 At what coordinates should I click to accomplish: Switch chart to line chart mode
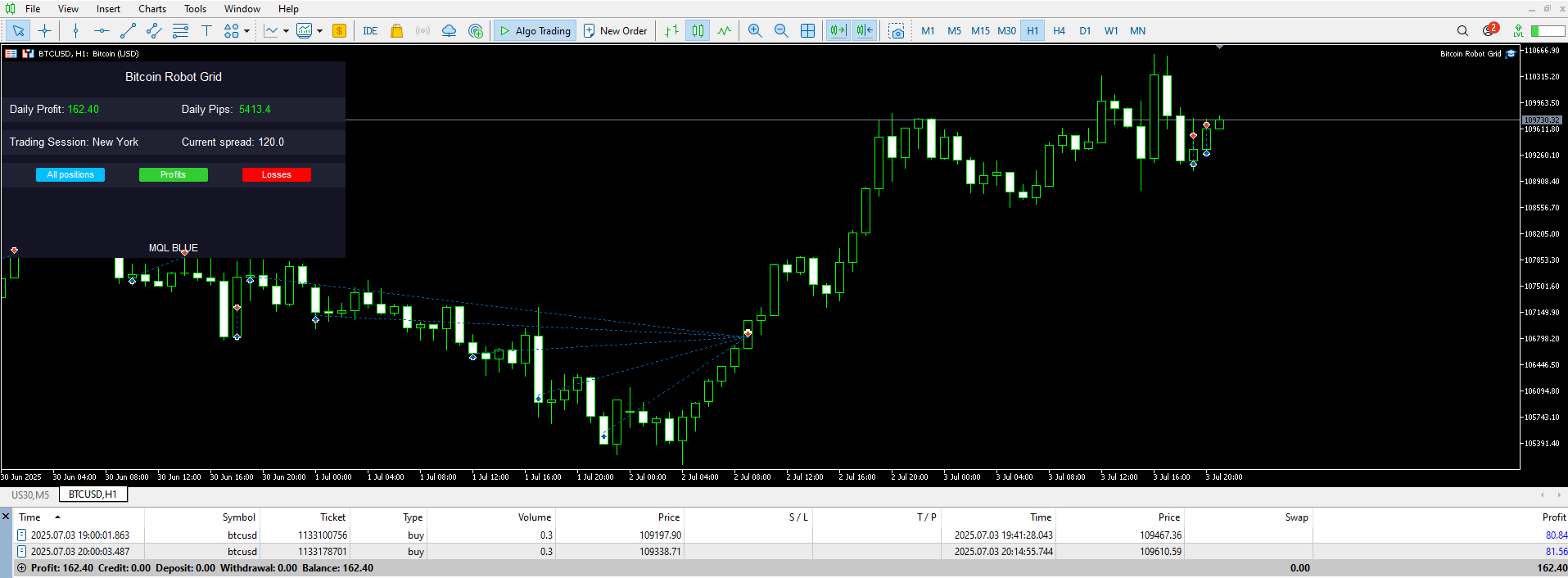tap(724, 31)
